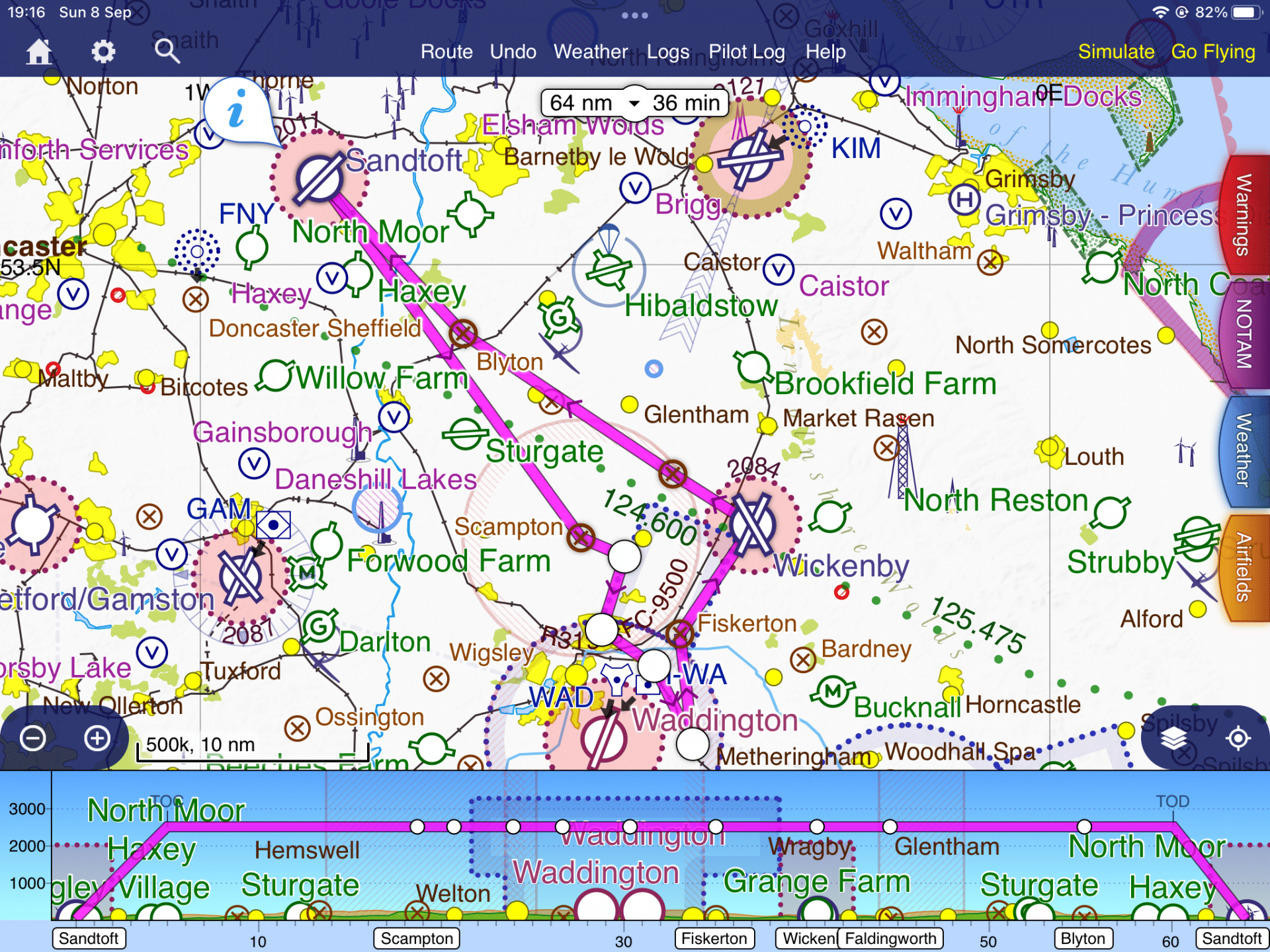The height and width of the screenshot is (952, 1270).
Task: Open the Route menu
Action: click(446, 52)
